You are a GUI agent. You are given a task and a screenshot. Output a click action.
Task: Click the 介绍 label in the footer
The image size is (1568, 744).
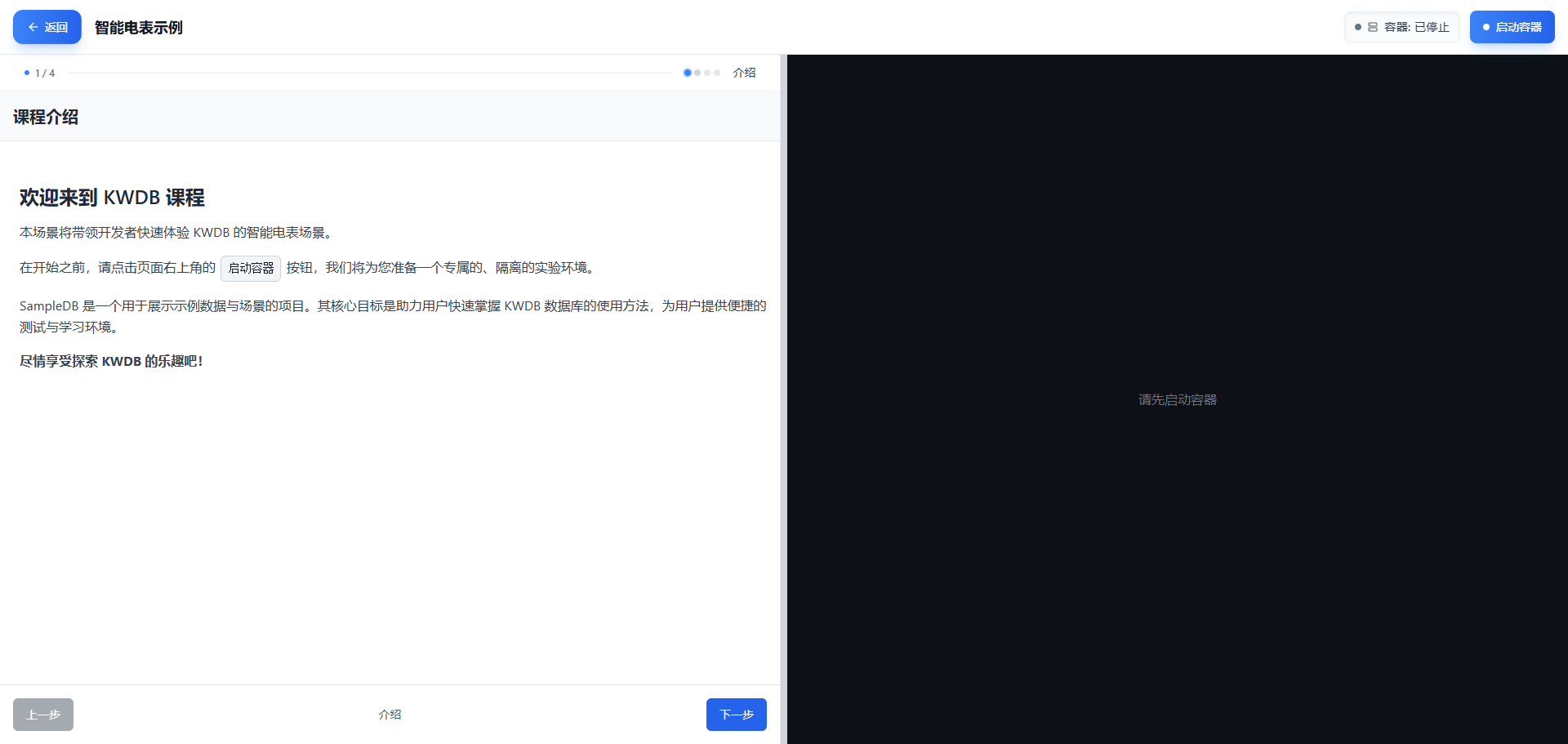tap(390, 715)
